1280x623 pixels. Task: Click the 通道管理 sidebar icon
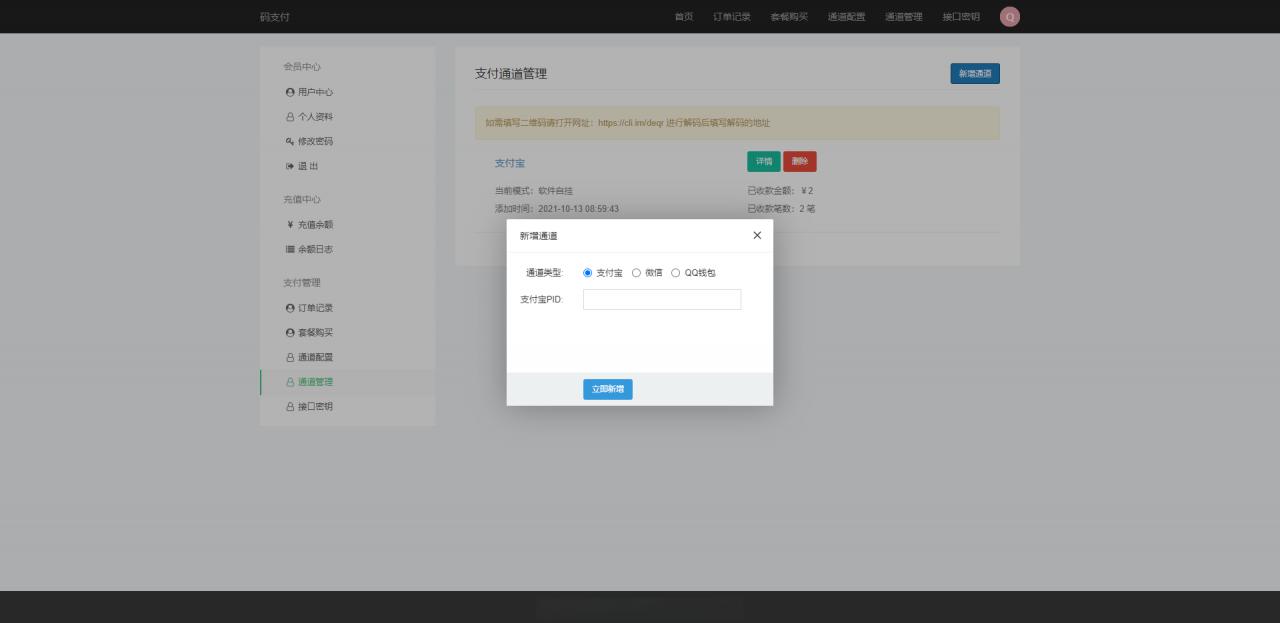pyautogui.click(x=290, y=382)
